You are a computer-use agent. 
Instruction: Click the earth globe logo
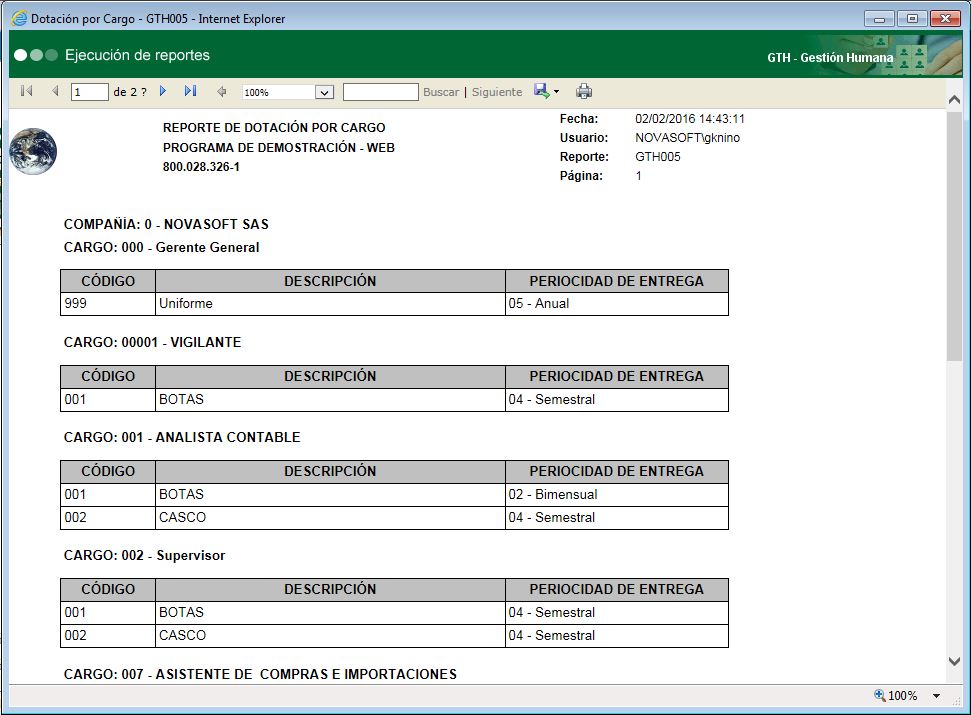click(x=33, y=151)
